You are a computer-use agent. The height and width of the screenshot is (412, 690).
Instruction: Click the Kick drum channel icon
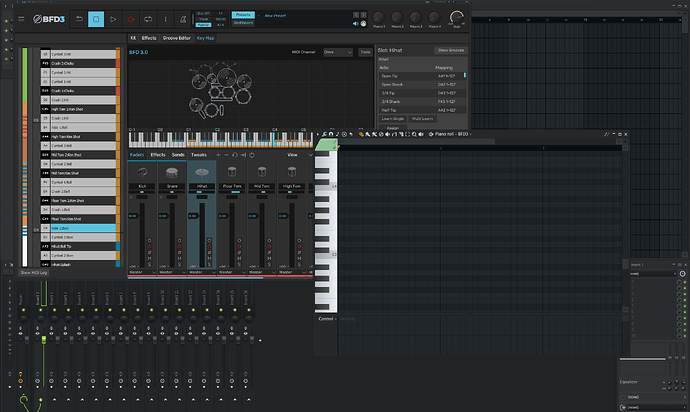pyautogui.click(x=142, y=174)
